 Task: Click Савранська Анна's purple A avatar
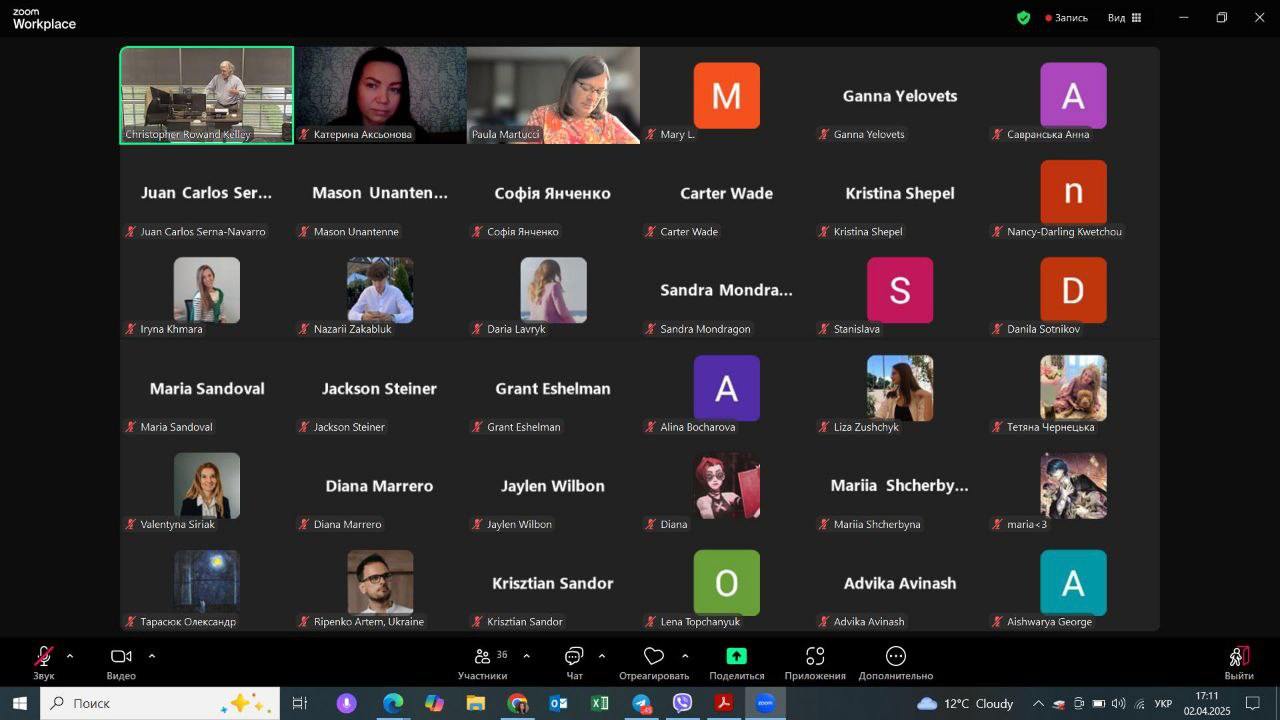click(x=1073, y=96)
